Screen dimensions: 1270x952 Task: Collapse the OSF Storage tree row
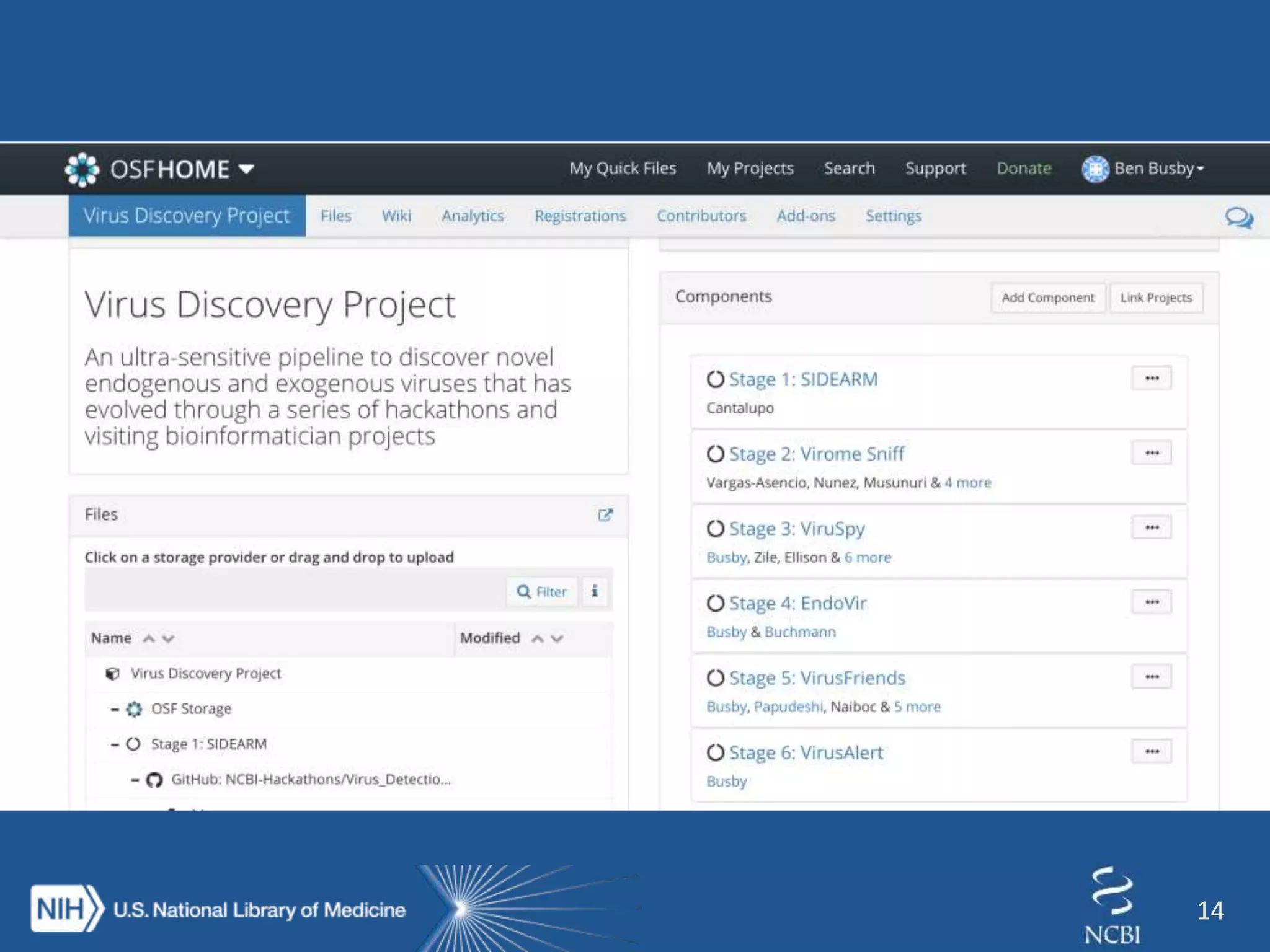point(115,709)
